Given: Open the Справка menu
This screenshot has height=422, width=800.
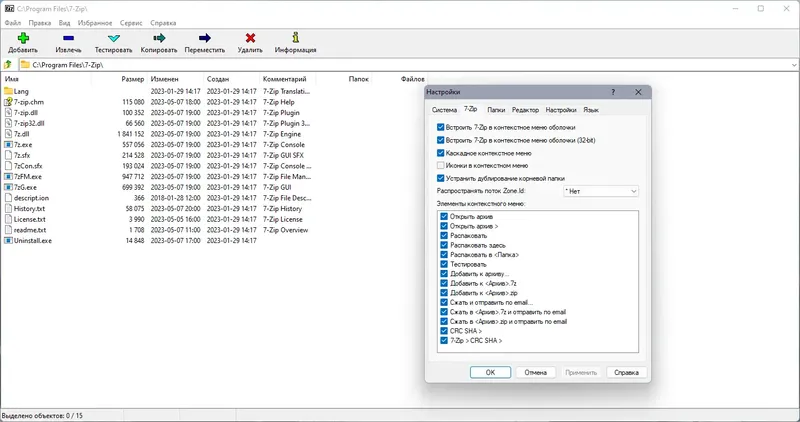Looking at the screenshot, I should click(163, 23).
